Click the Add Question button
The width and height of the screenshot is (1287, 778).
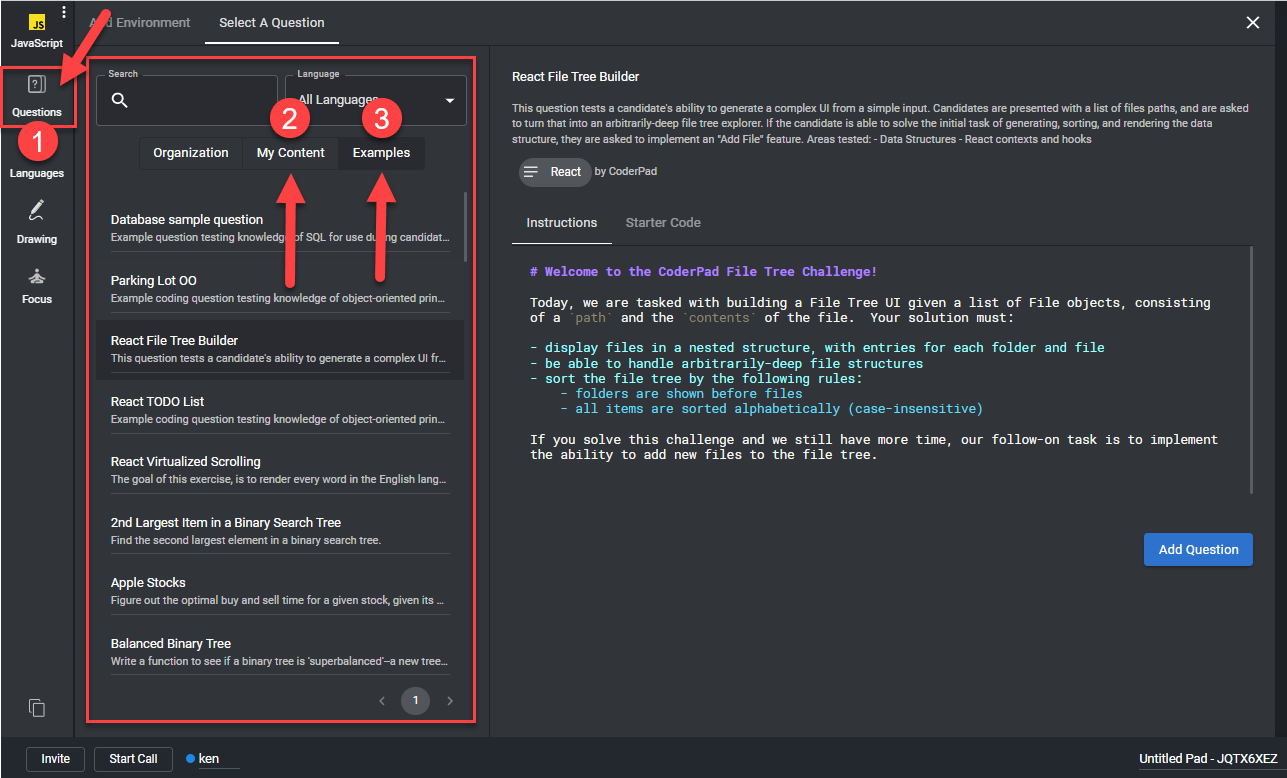tap(1197, 549)
